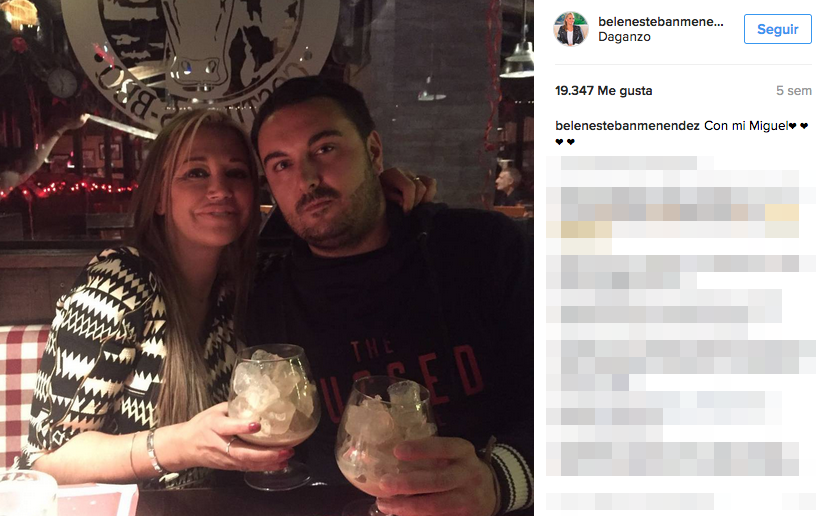Screen dimensions: 828x516
Task: Click the Seguir follow button
Action: (x=777, y=29)
